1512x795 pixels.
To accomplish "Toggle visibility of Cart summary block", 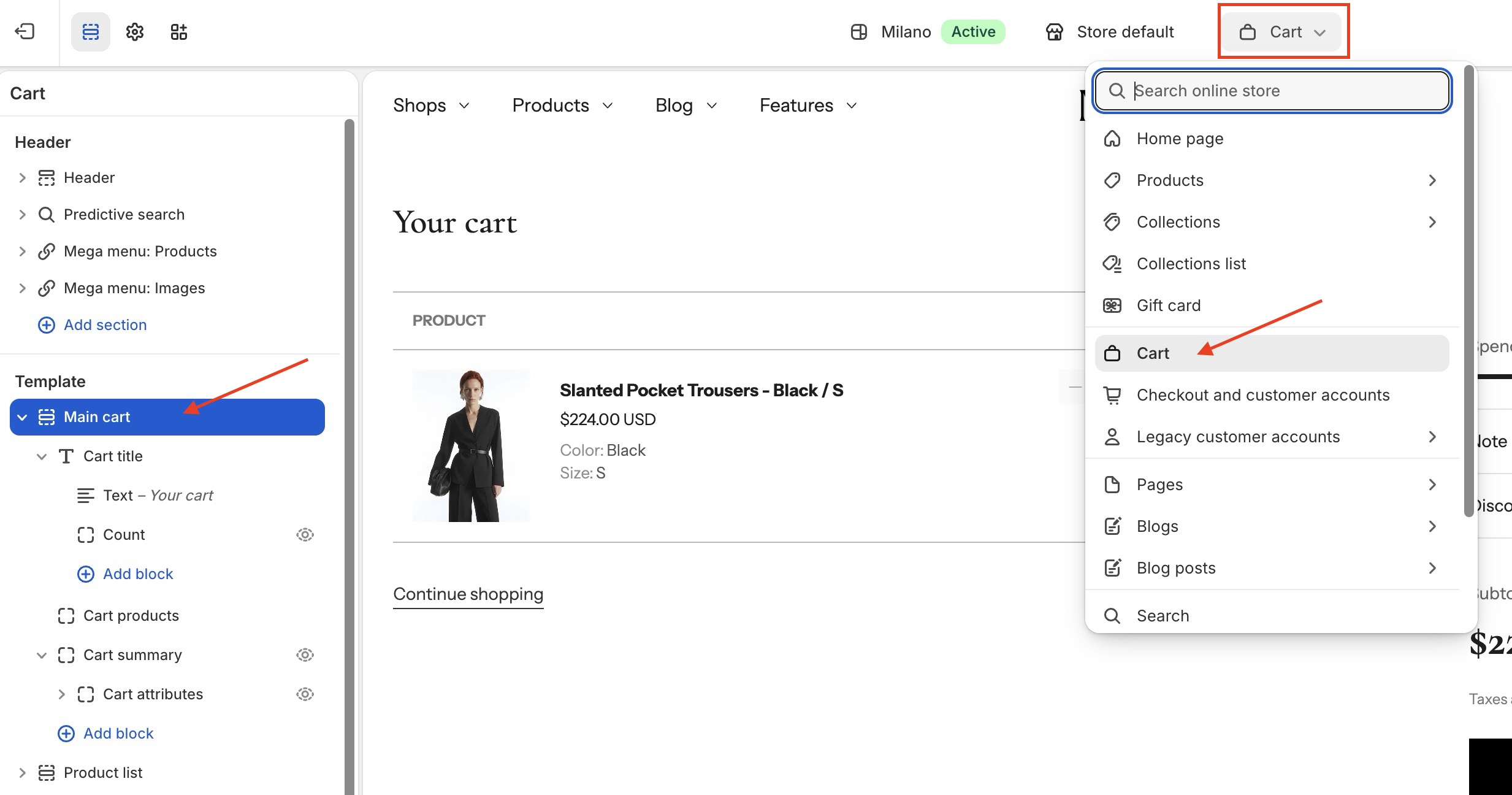I will 305,655.
